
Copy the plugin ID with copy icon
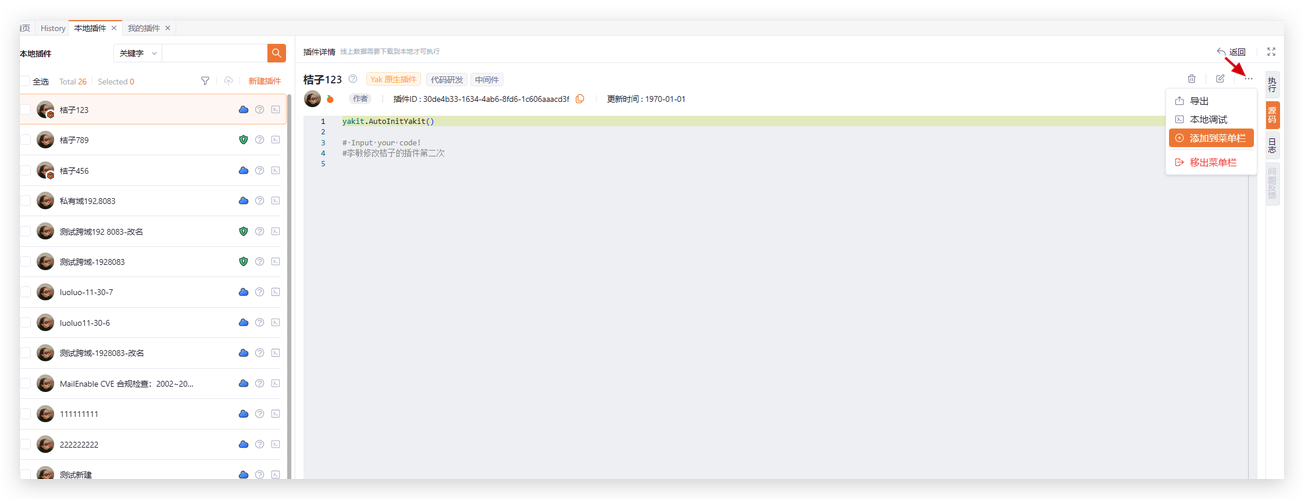coord(580,99)
